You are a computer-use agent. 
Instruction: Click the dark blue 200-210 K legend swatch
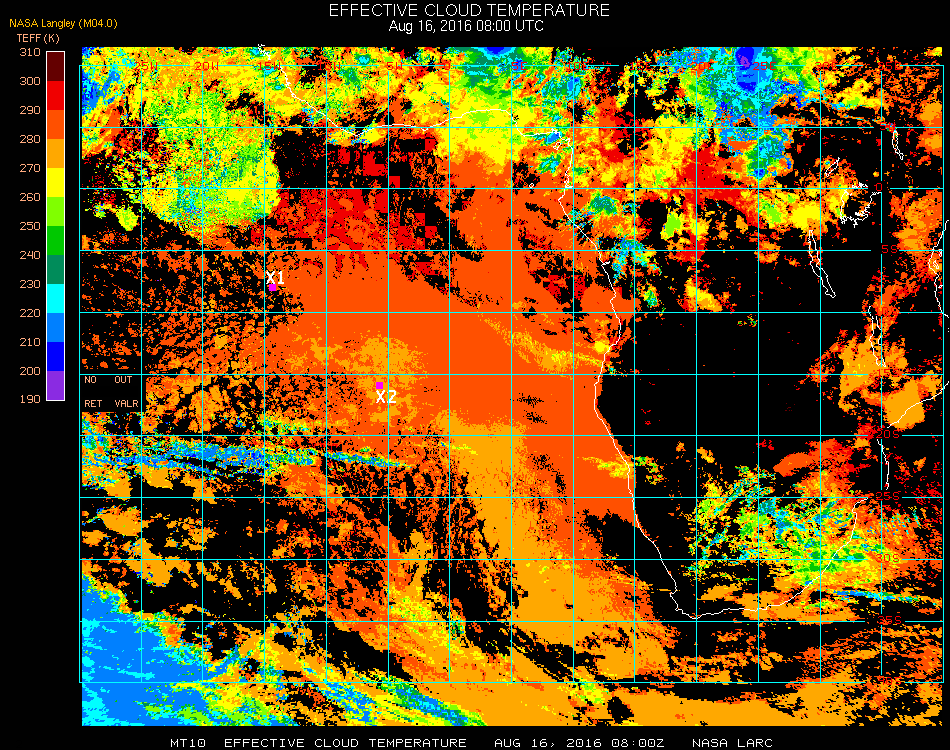55,357
